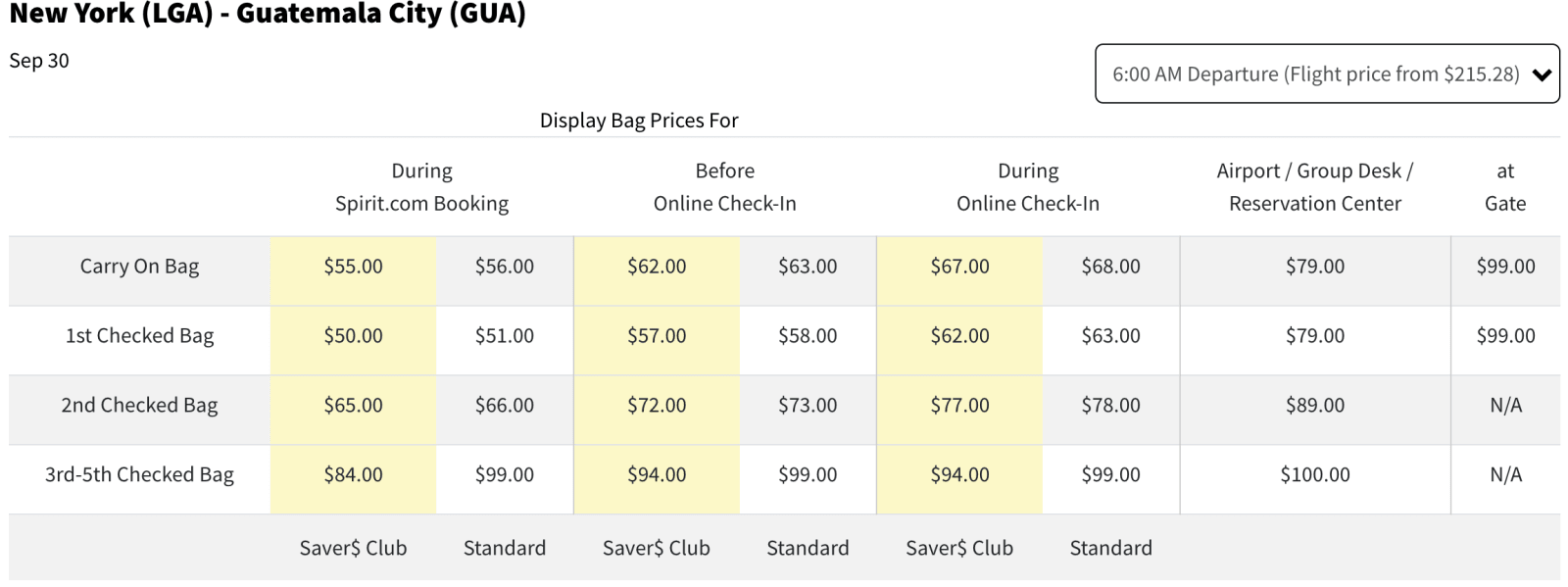Click the Airport / Group Desk header
This screenshot has height=587, width=1568.
pyautogui.click(x=1314, y=187)
